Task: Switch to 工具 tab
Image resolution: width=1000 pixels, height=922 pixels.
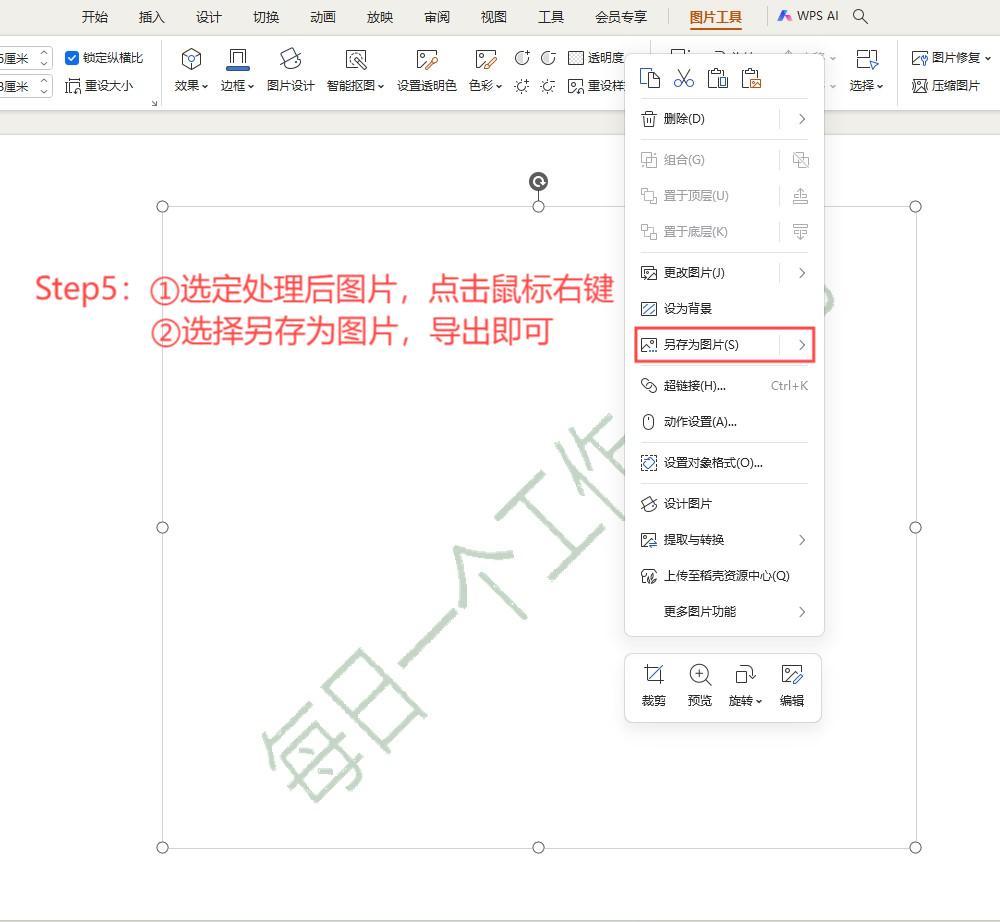Action: 550,17
